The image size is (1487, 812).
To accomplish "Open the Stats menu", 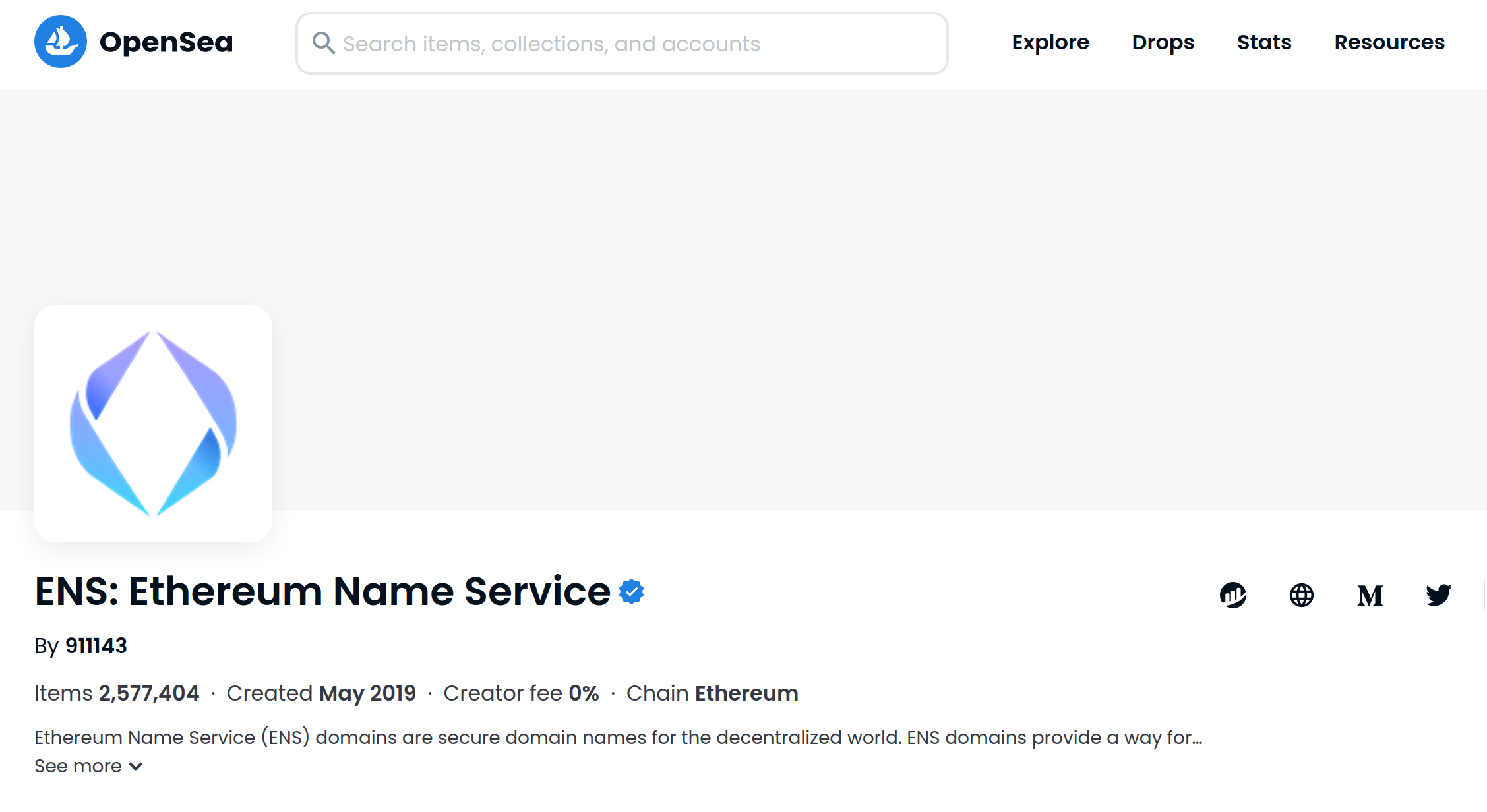I will (x=1264, y=42).
